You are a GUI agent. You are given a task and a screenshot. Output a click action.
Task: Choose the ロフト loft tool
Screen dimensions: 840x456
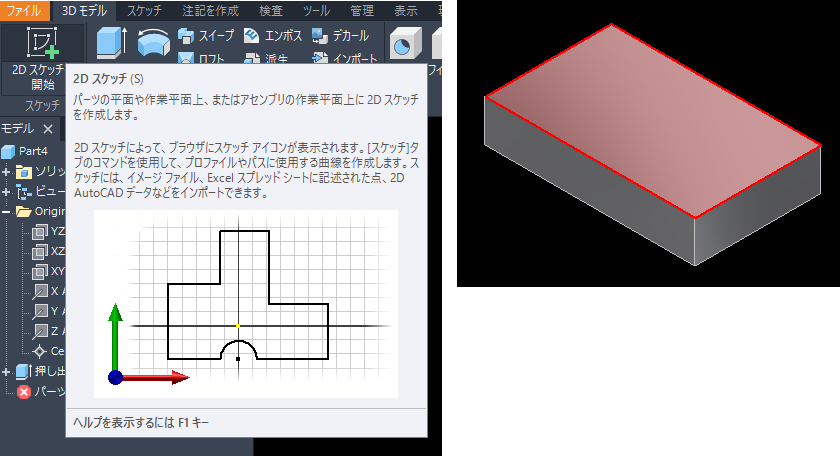[201, 58]
